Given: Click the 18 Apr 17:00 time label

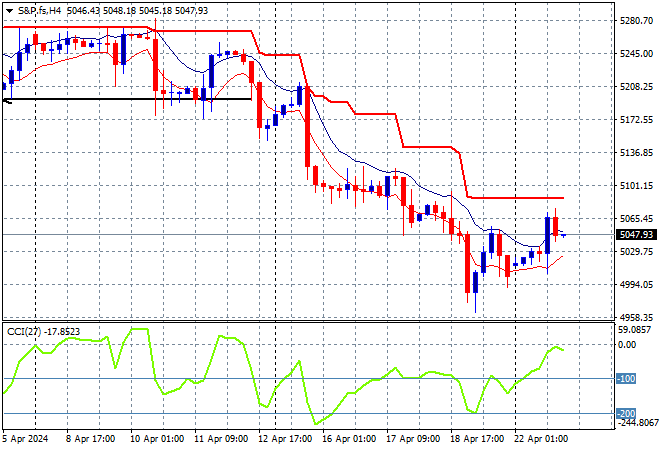Looking at the screenshot, I should [x=477, y=439].
